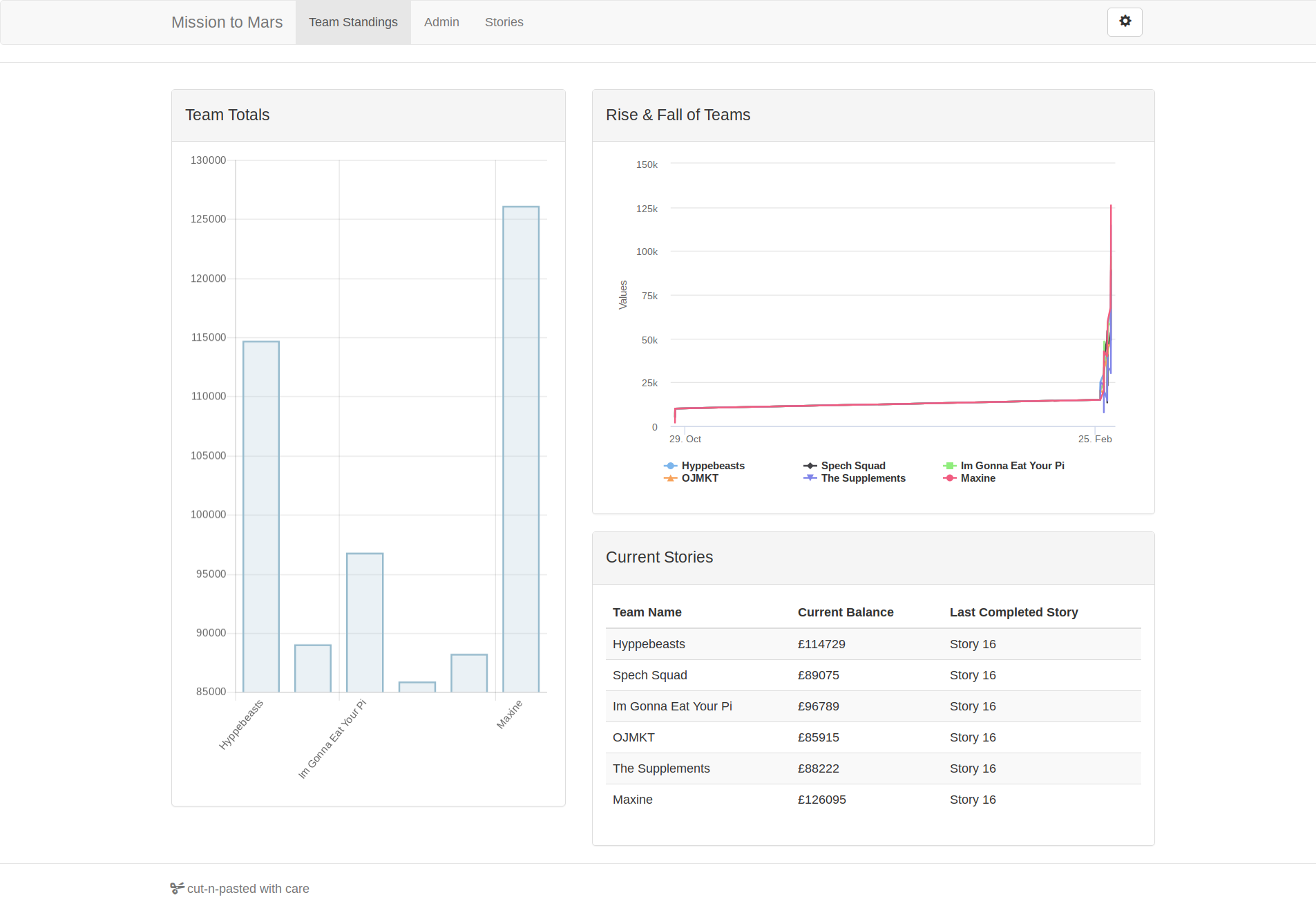1316x906 pixels.
Task: Click the Mission to Mars brand link
Action: tap(227, 22)
